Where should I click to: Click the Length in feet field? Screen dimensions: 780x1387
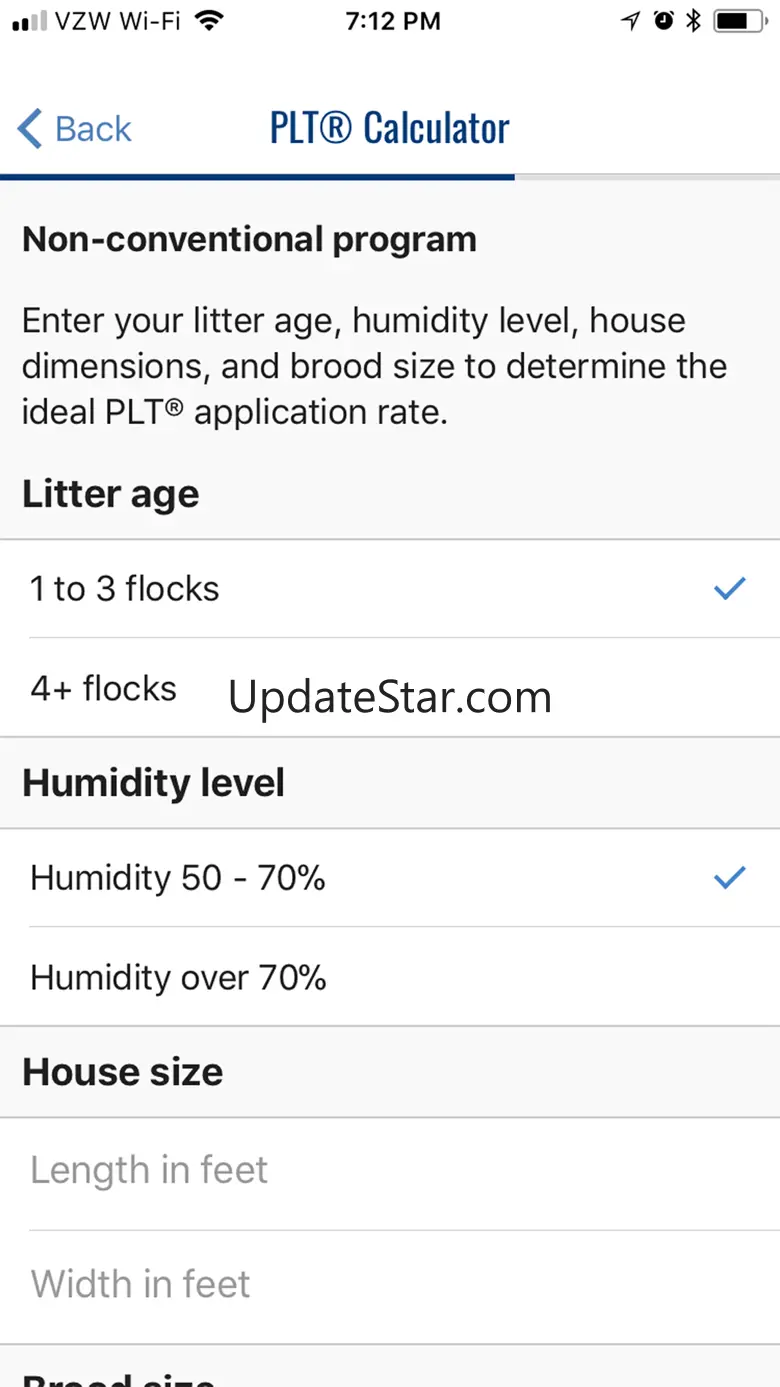click(x=390, y=1170)
